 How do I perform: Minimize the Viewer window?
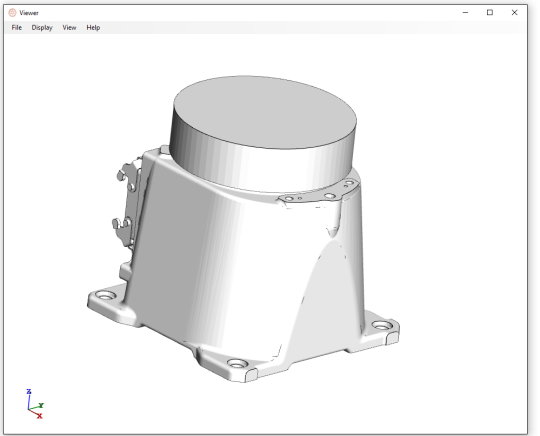click(x=465, y=13)
